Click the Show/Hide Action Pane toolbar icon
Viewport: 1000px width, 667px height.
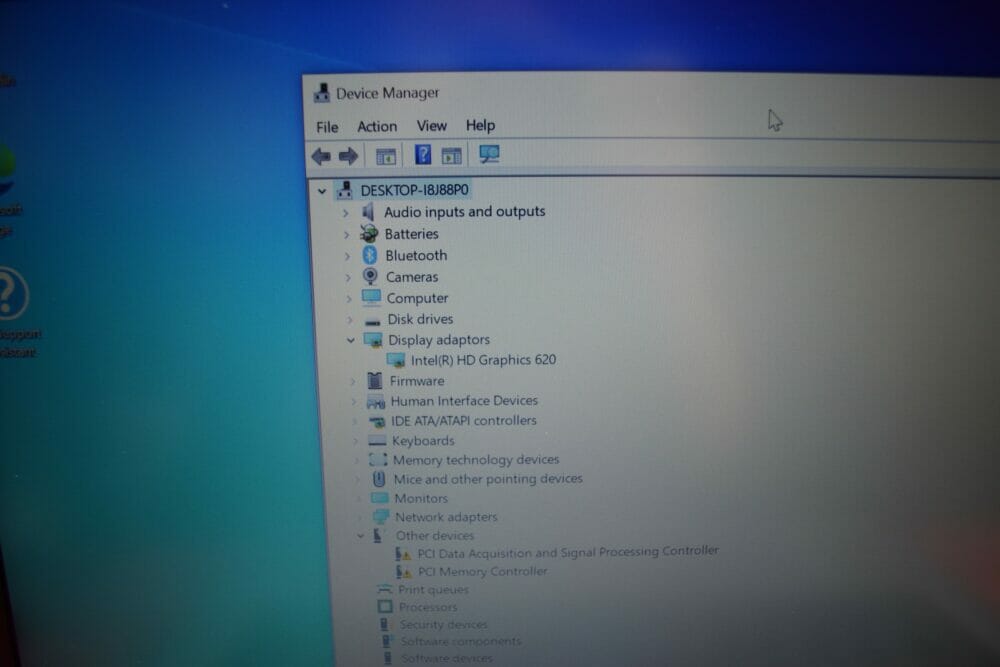pyautogui.click(x=452, y=156)
